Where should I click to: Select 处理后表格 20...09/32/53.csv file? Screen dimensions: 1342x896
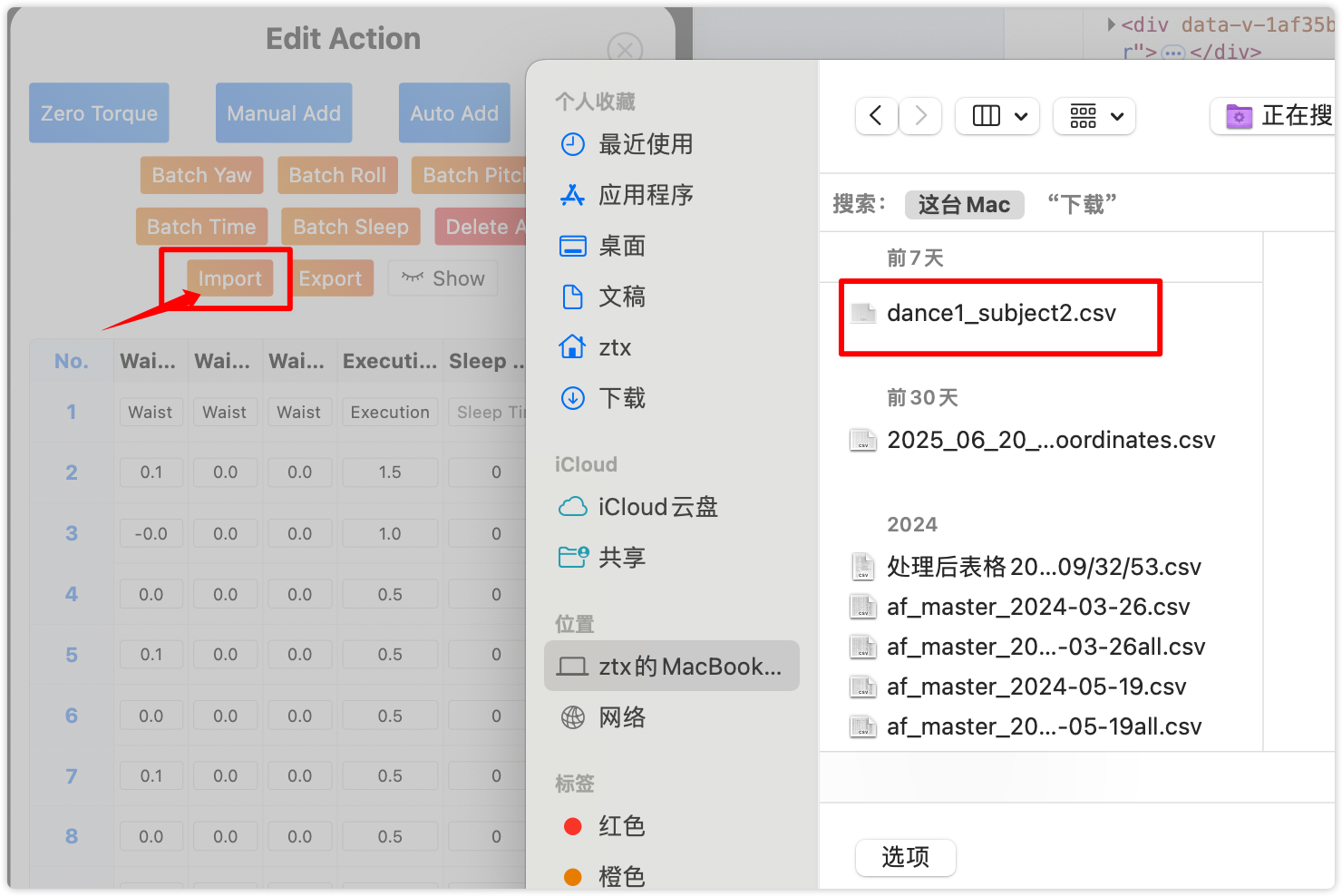coord(1044,567)
